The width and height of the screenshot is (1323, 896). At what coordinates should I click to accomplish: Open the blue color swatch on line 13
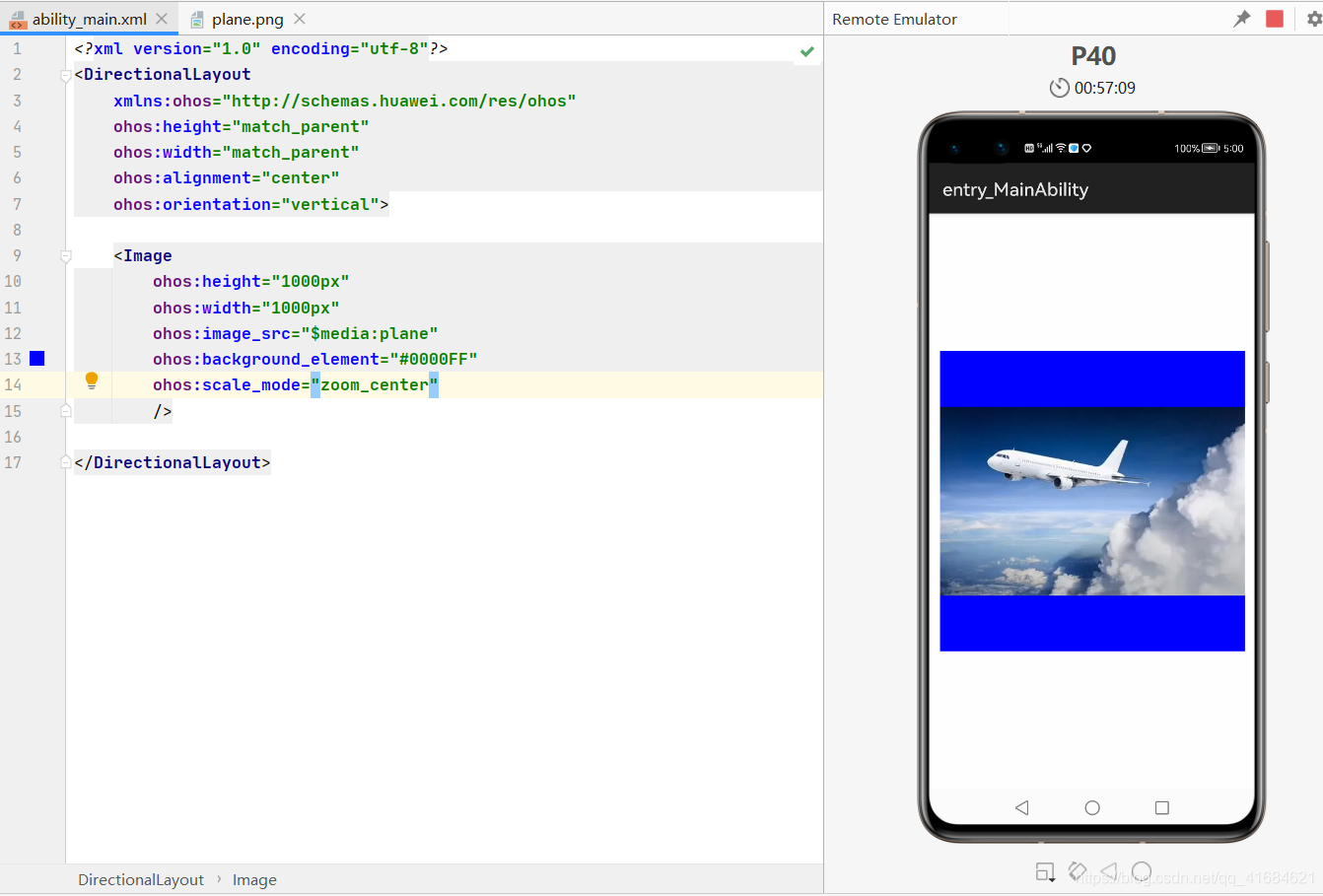click(x=37, y=359)
